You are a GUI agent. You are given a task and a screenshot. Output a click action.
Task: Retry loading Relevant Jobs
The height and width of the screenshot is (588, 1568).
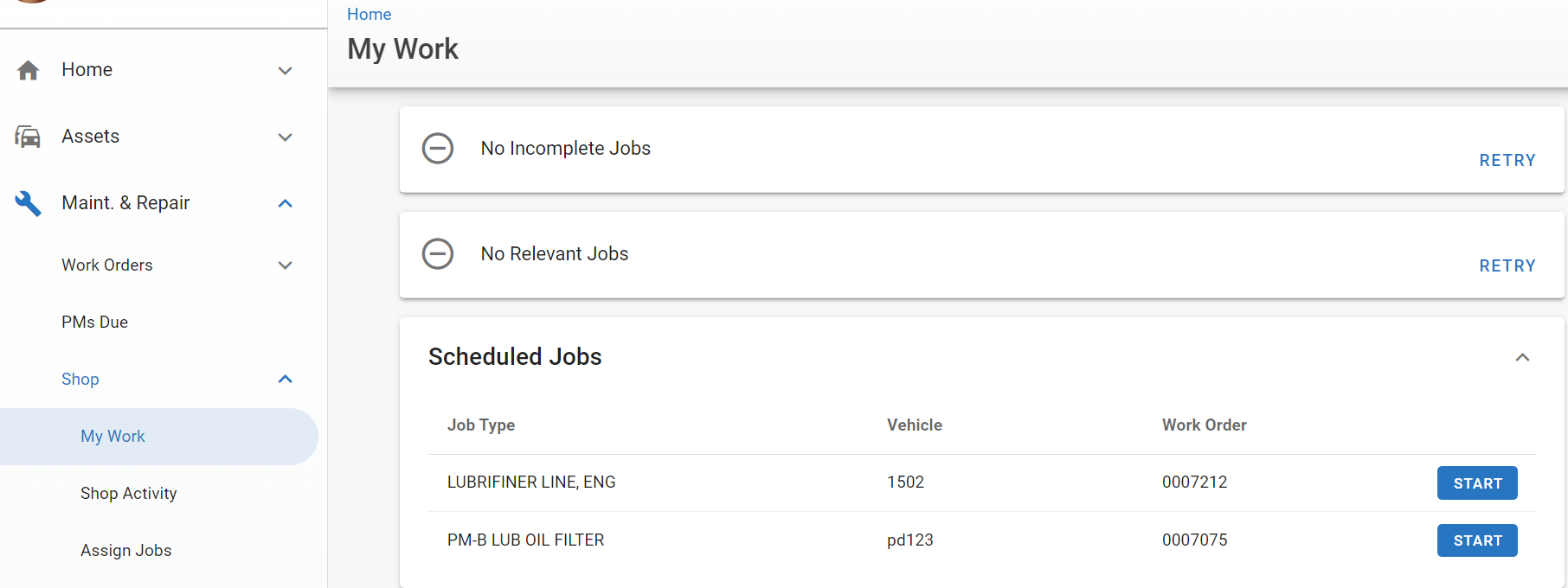pyautogui.click(x=1507, y=266)
